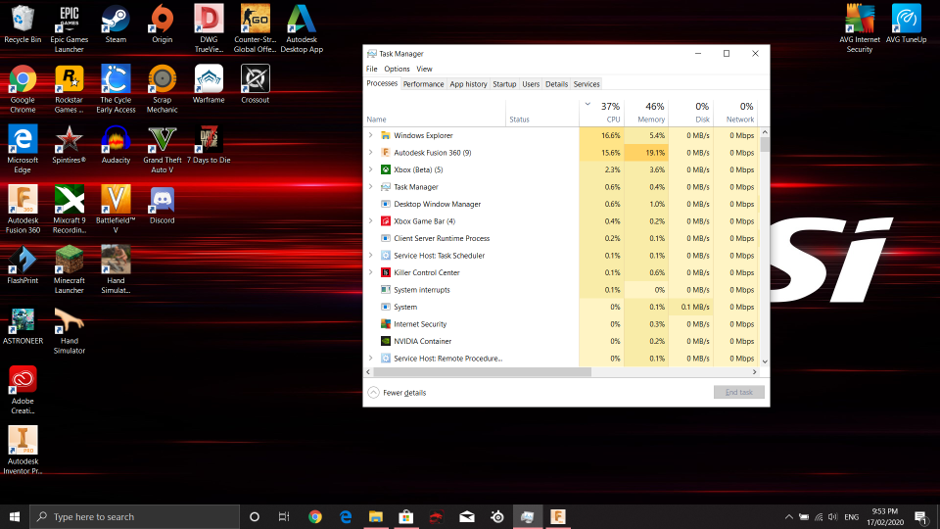940x529 pixels.
Task: Switch to the Startup tab
Action: click(504, 84)
